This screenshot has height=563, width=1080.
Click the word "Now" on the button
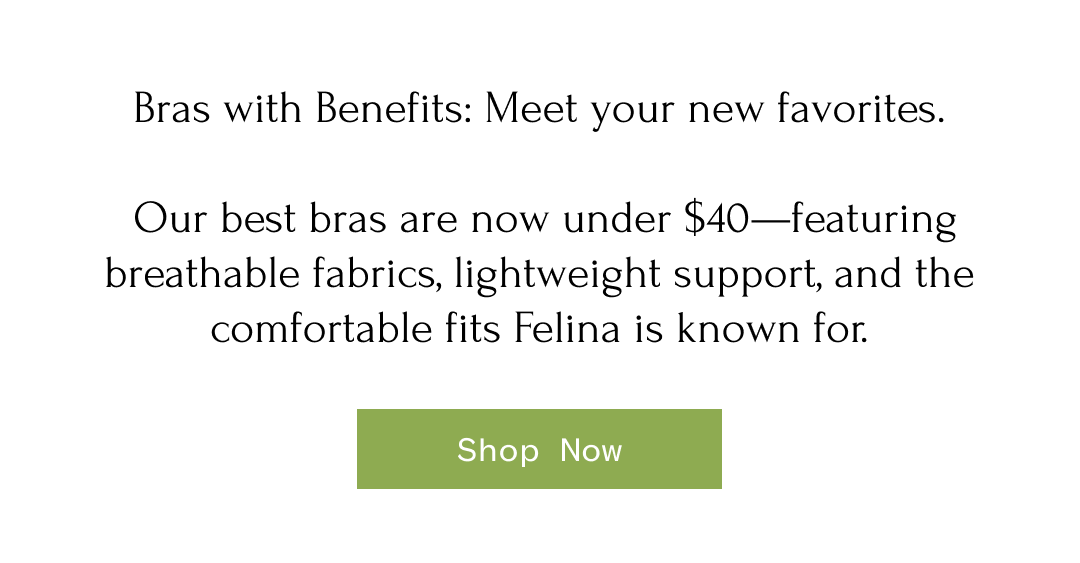pyautogui.click(x=591, y=450)
